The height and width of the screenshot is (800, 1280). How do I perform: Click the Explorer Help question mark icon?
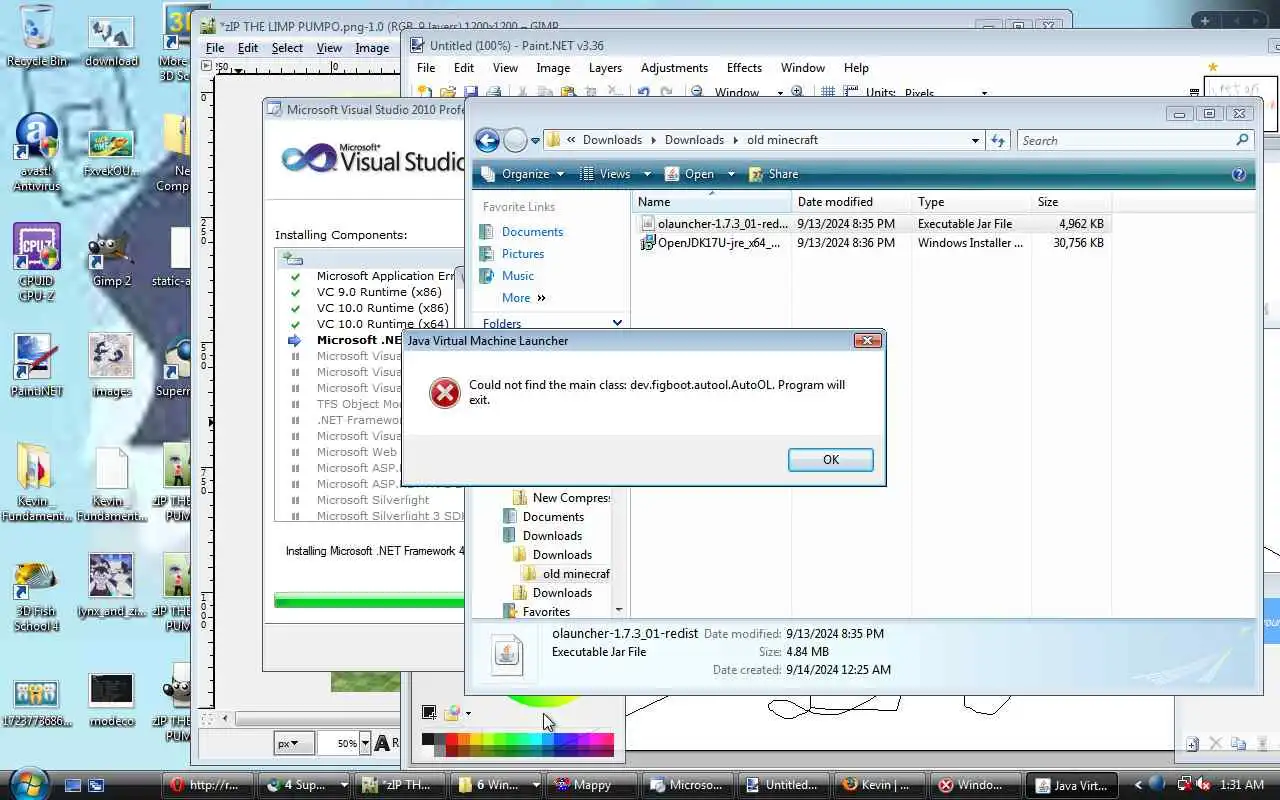click(x=1239, y=174)
